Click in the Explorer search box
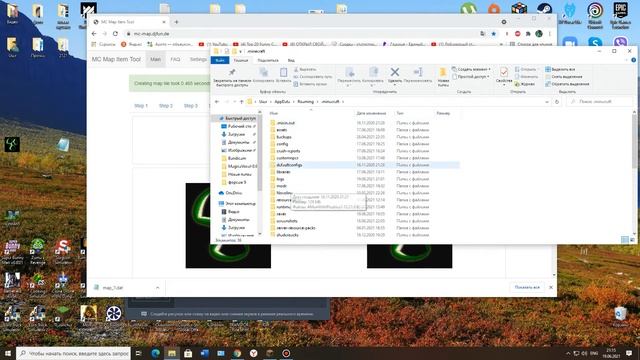Screen dimensions: 640x360 click(599, 102)
